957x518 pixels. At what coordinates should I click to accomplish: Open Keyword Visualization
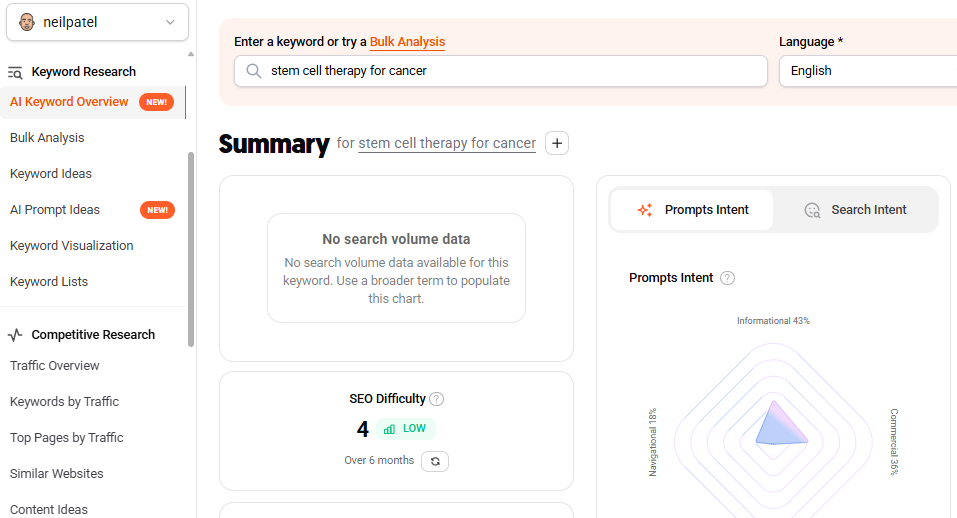71,246
